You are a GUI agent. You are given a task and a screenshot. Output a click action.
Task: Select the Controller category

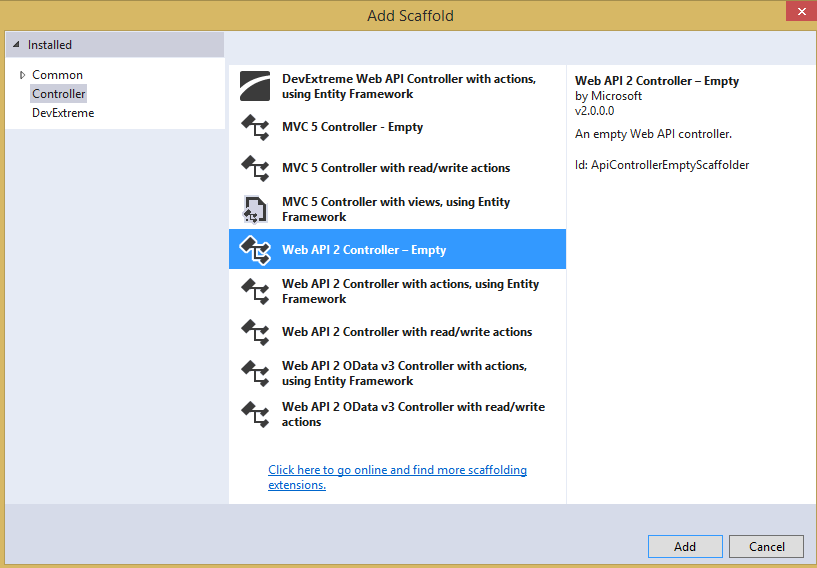click(x=58, y=94)
